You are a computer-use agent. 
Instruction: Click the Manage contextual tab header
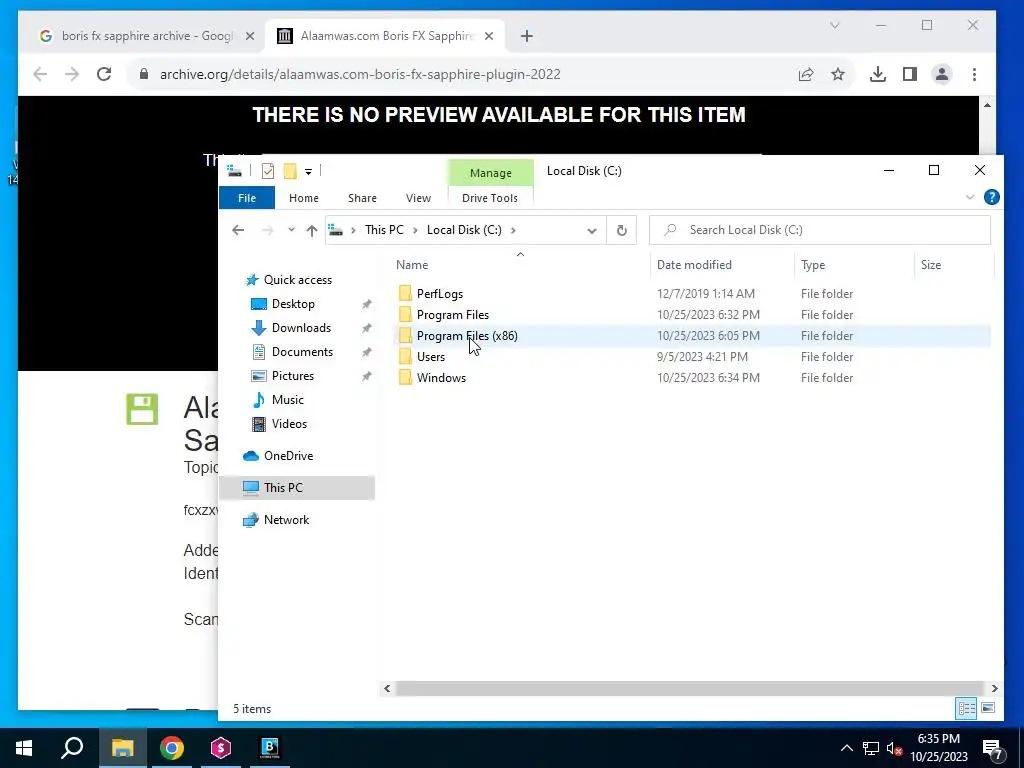click(x=490, y=173)
